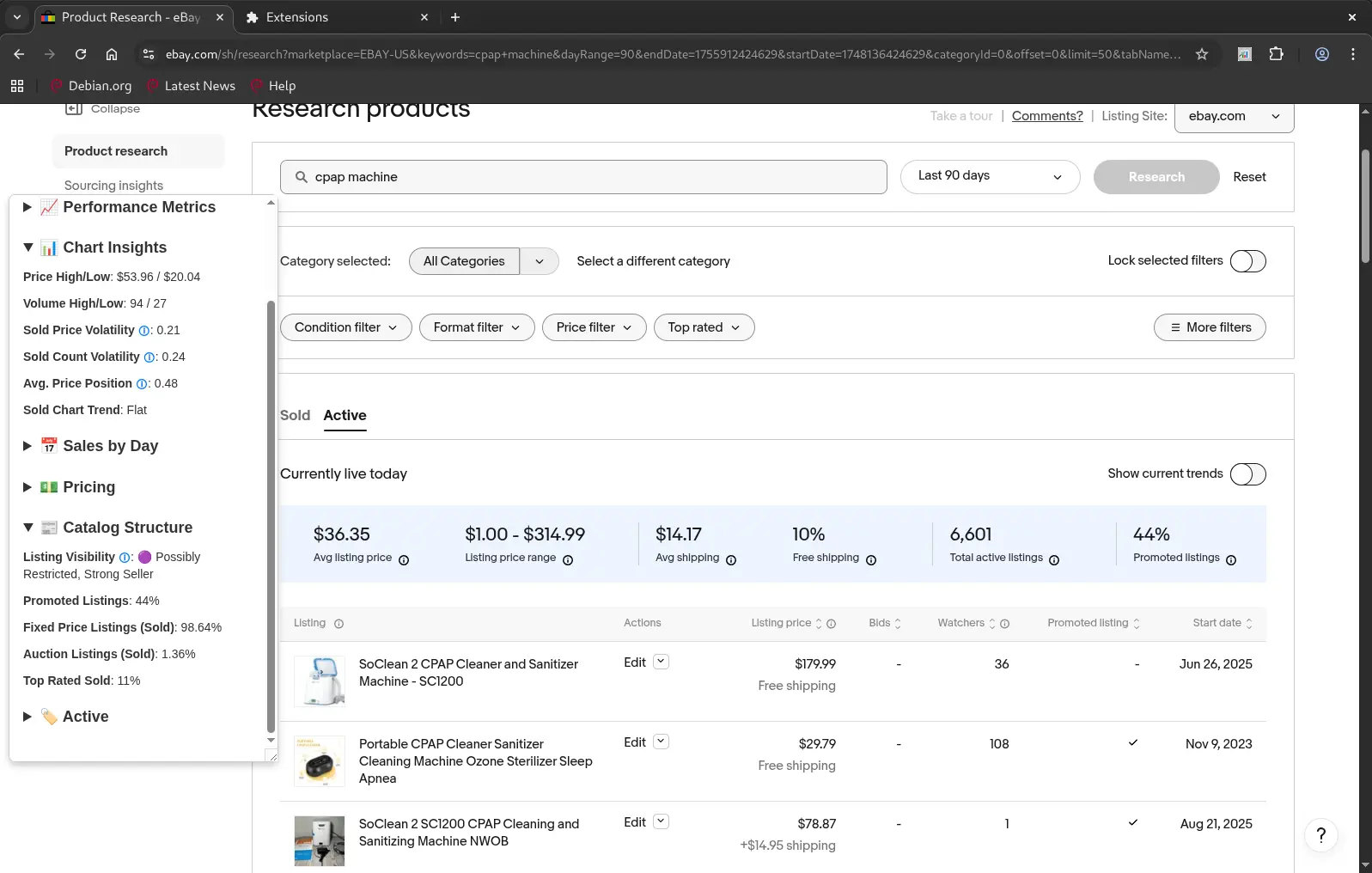Open the floating help question mark button

[1320, 835]
